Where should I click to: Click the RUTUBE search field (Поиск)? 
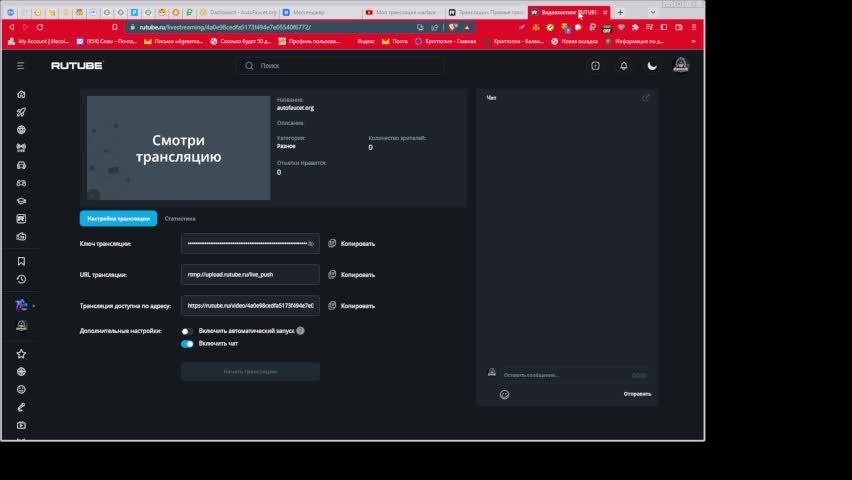pos(341,66)
